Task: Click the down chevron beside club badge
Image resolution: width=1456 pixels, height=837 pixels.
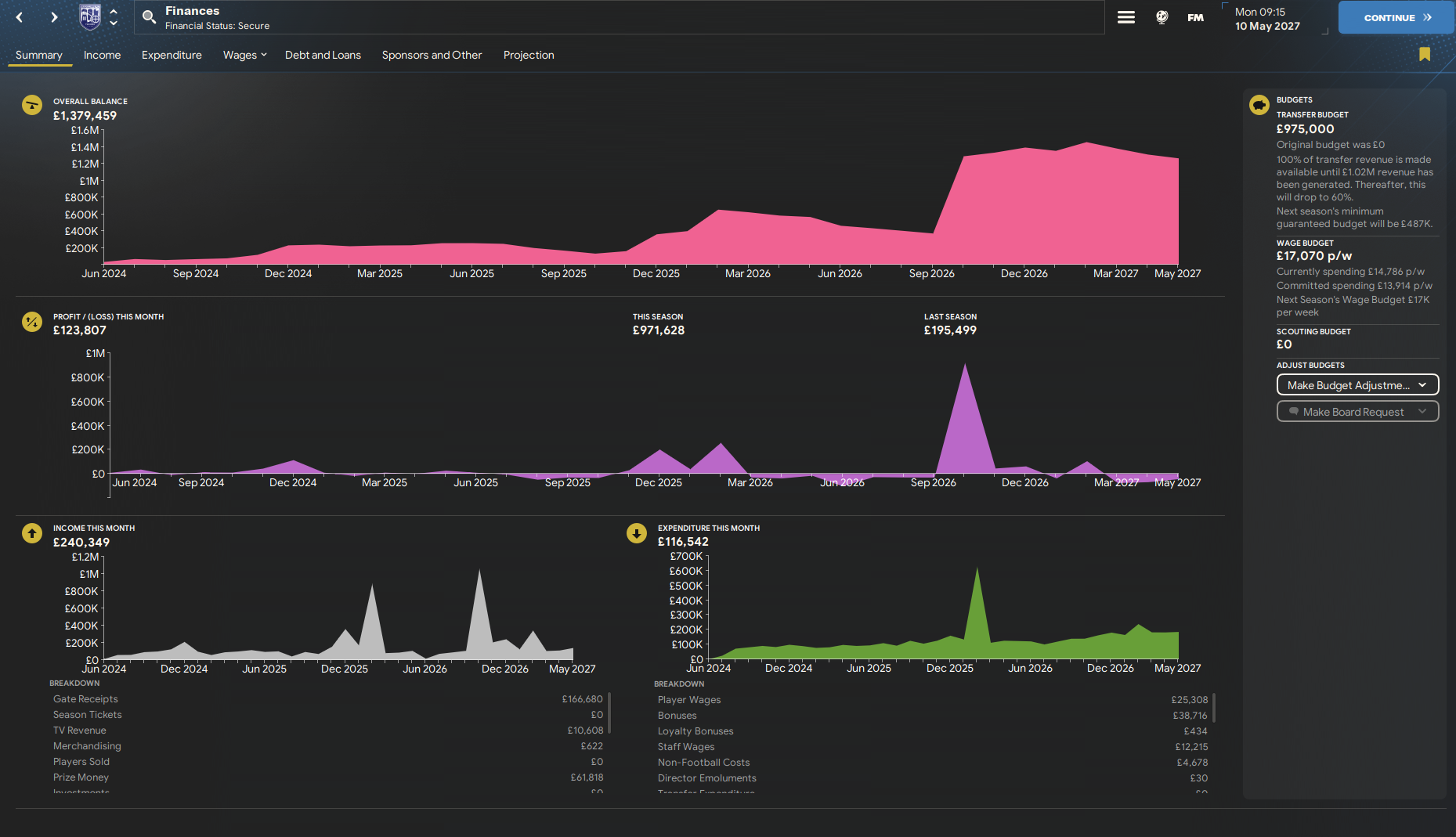Action: pos(114,23)
